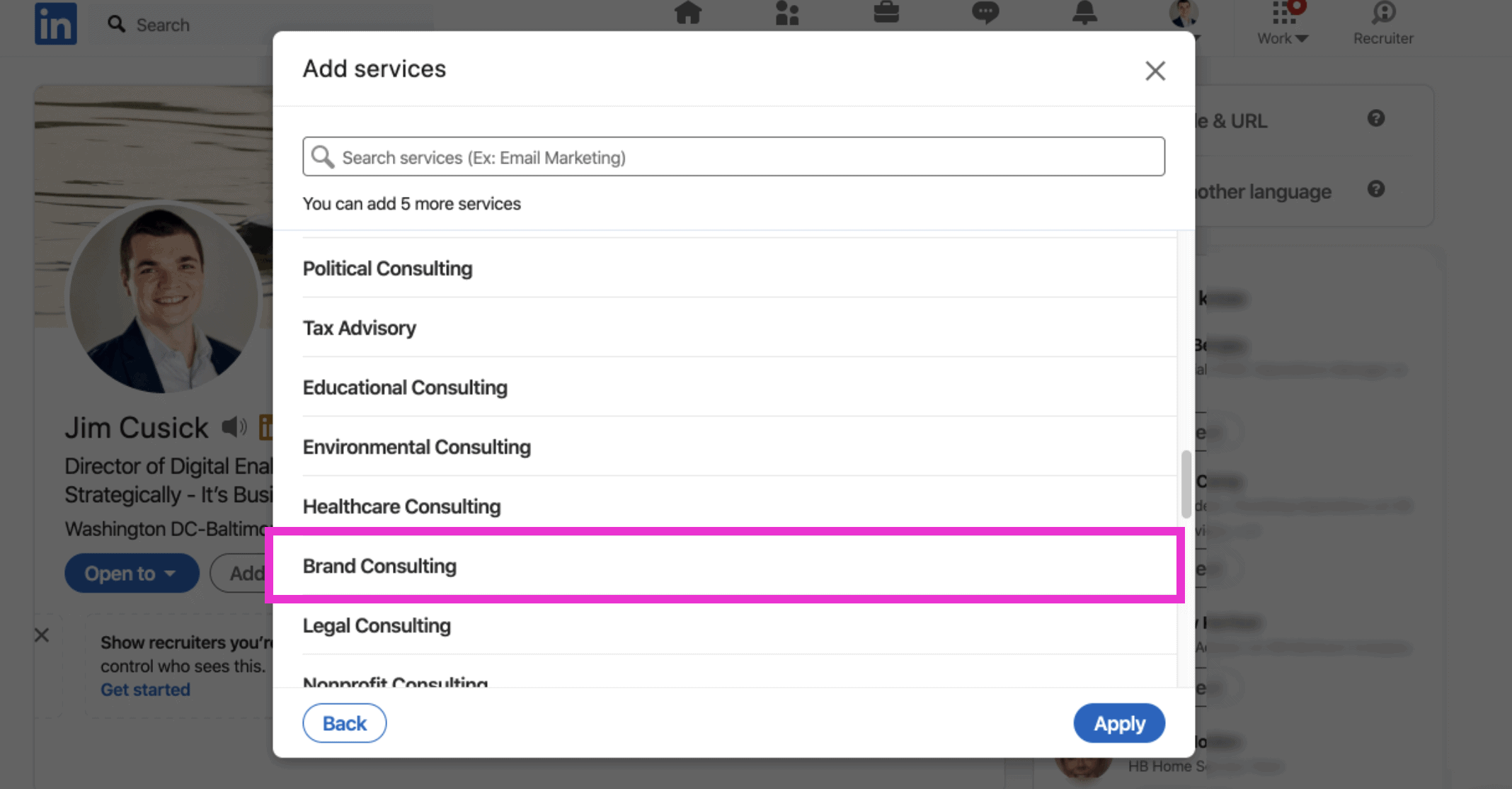This screenshot has height=789, width=1512.
Task: Click the LinkedIn logo icon
Action: tap(56, 23)
